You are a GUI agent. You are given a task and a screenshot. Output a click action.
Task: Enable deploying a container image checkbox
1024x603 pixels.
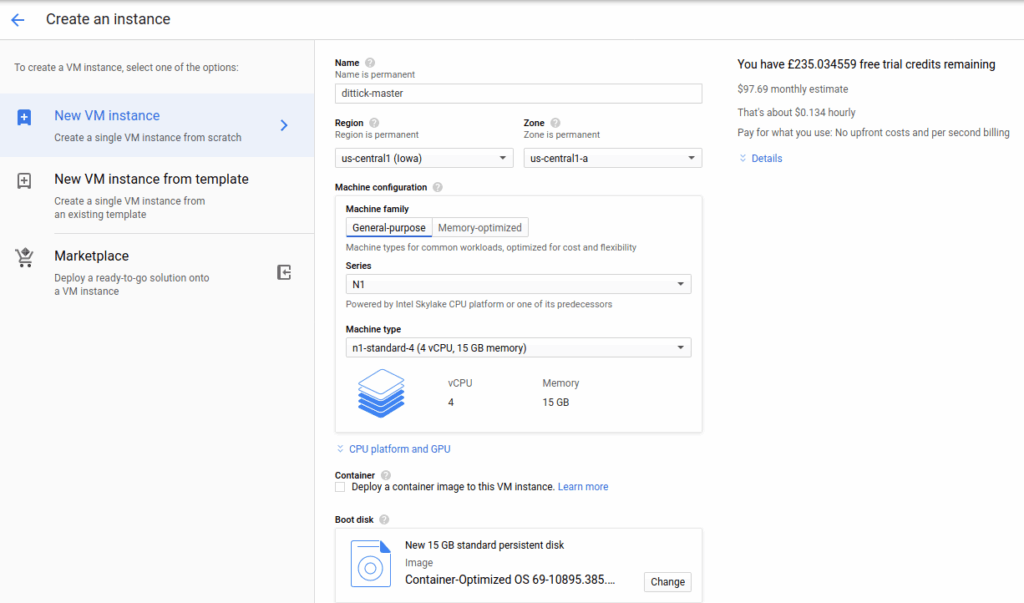[340, 487]
